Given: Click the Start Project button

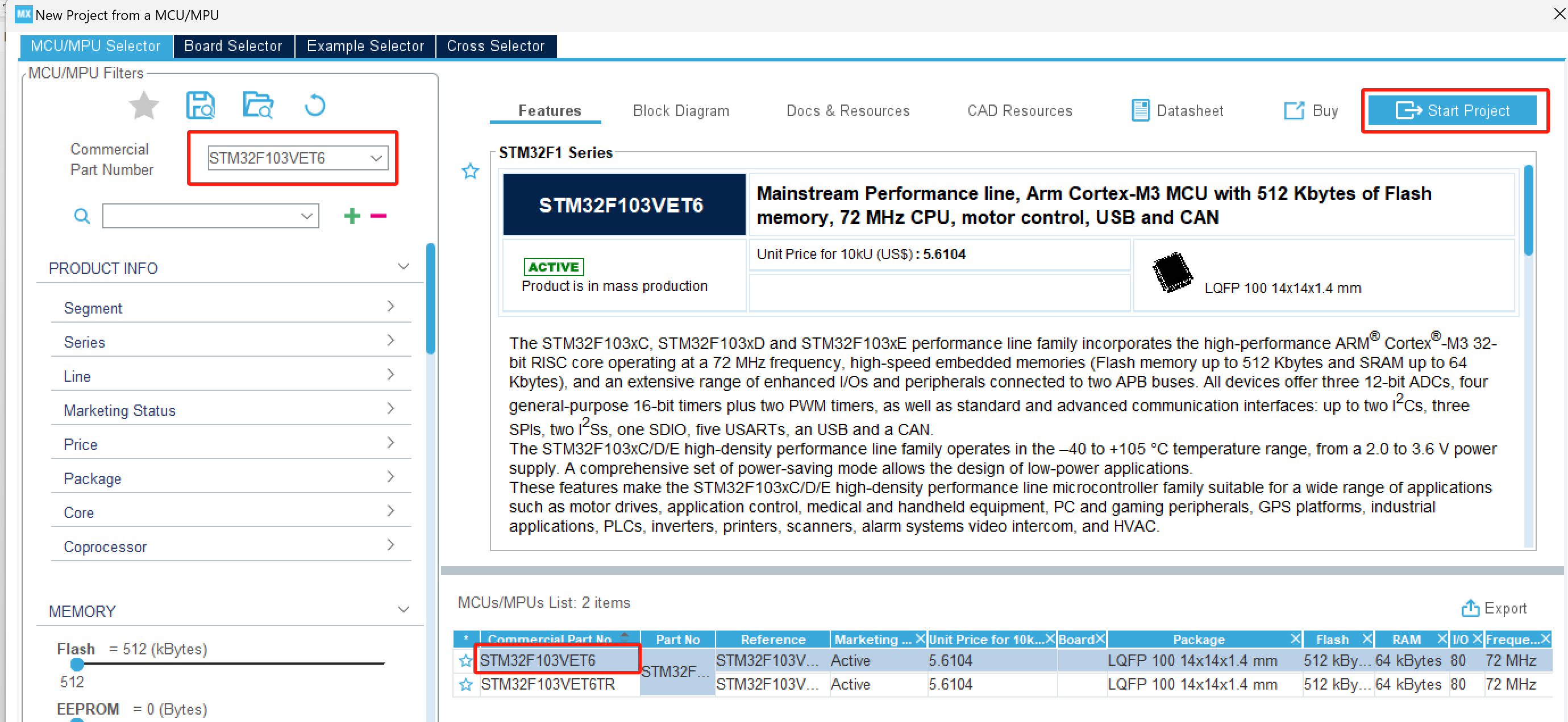Looking at the screenshot, I should 1453,111.
